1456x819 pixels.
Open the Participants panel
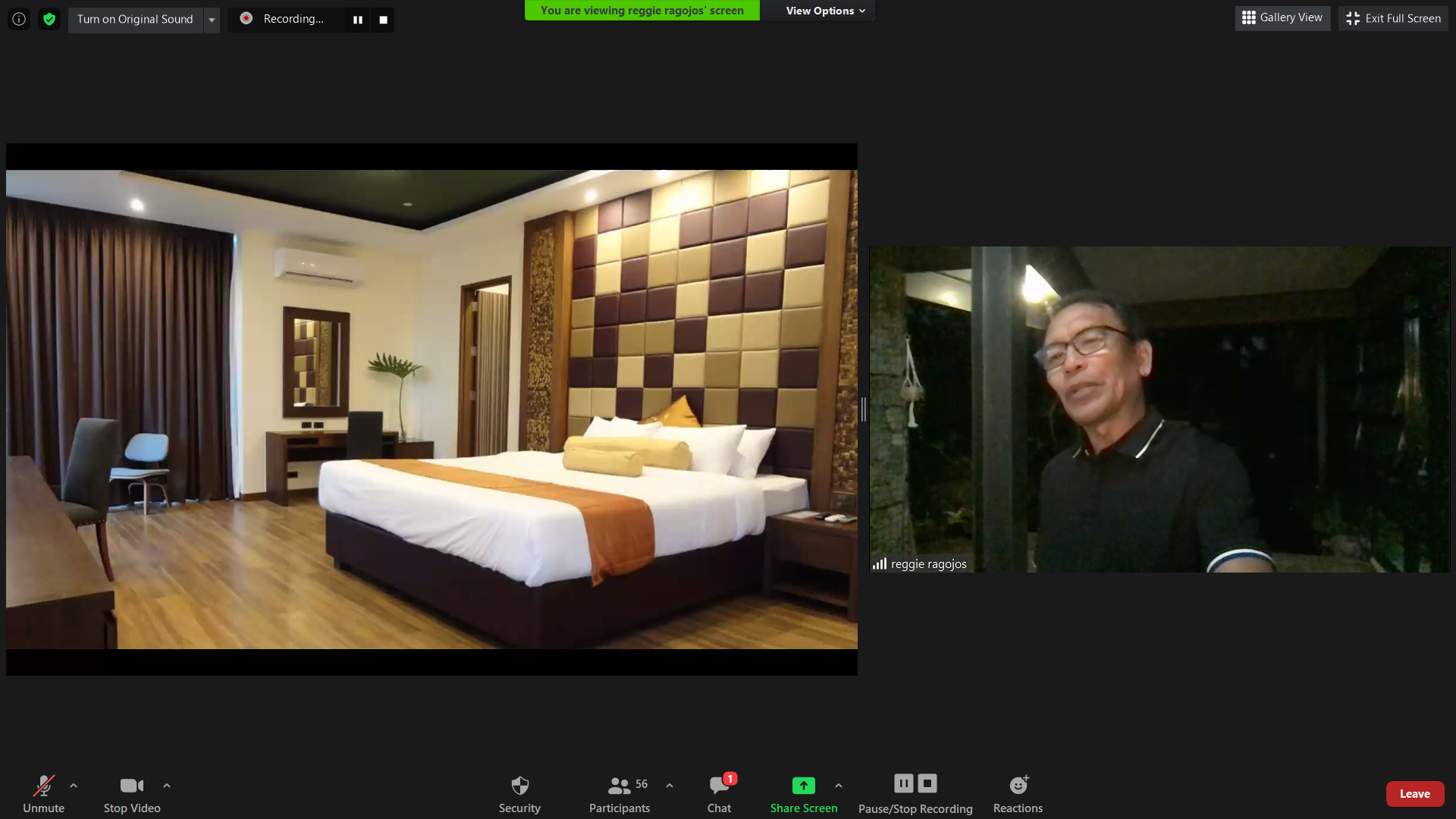coord(620,794)
